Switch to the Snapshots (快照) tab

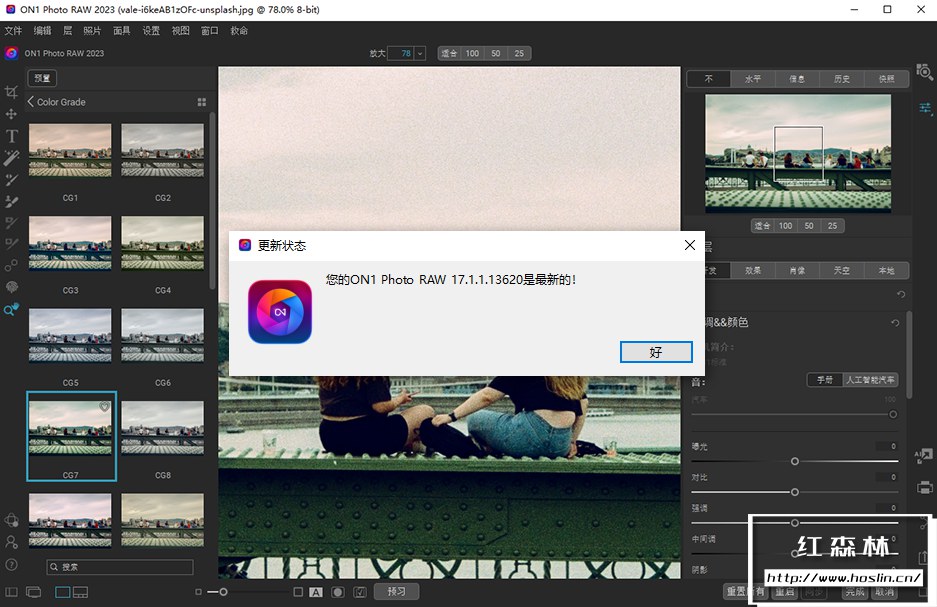click(887, 79)
